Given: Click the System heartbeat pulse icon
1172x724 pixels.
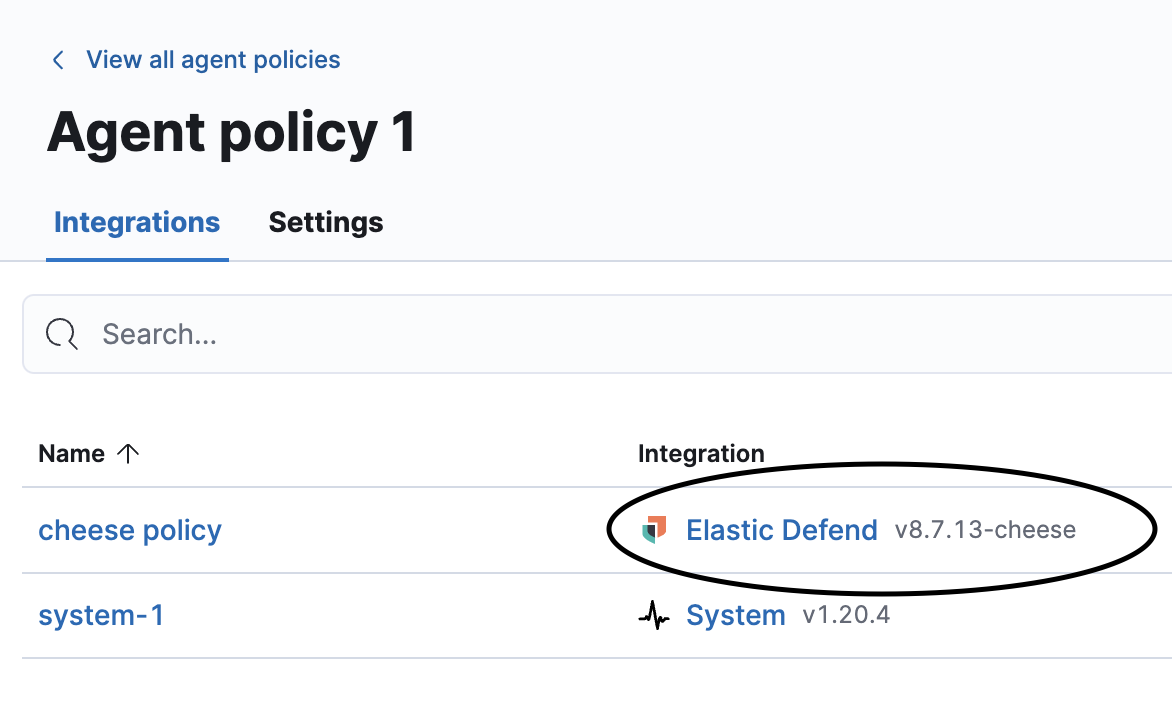Looking at the screenshot, I should (x=654, y=616).
